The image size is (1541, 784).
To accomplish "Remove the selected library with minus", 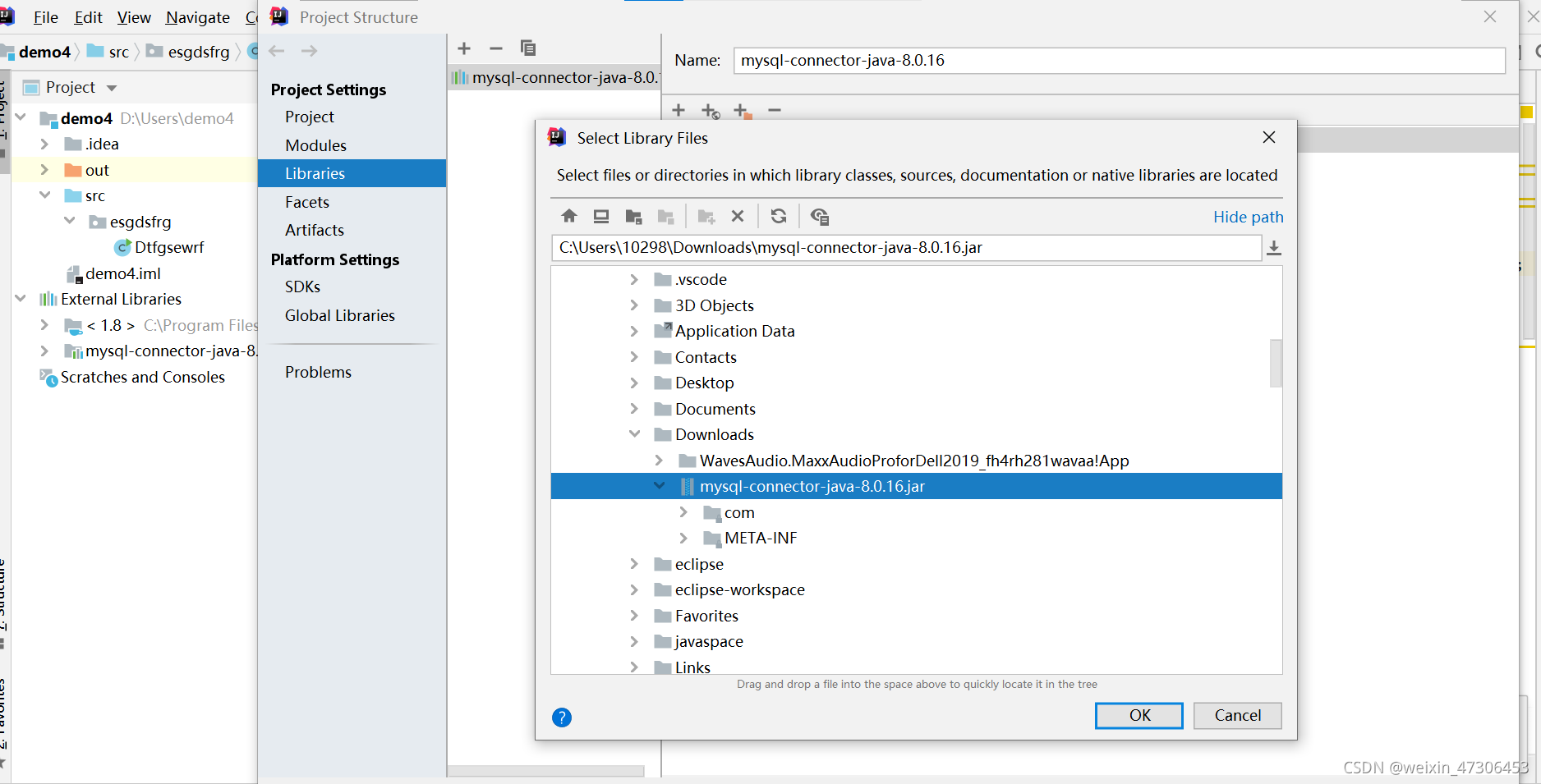I will 496,48.
